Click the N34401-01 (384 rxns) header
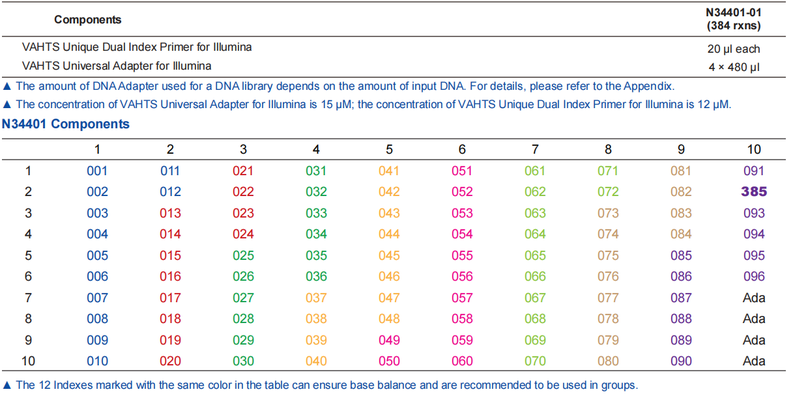The image size is (791, 396). click(733, 20)
